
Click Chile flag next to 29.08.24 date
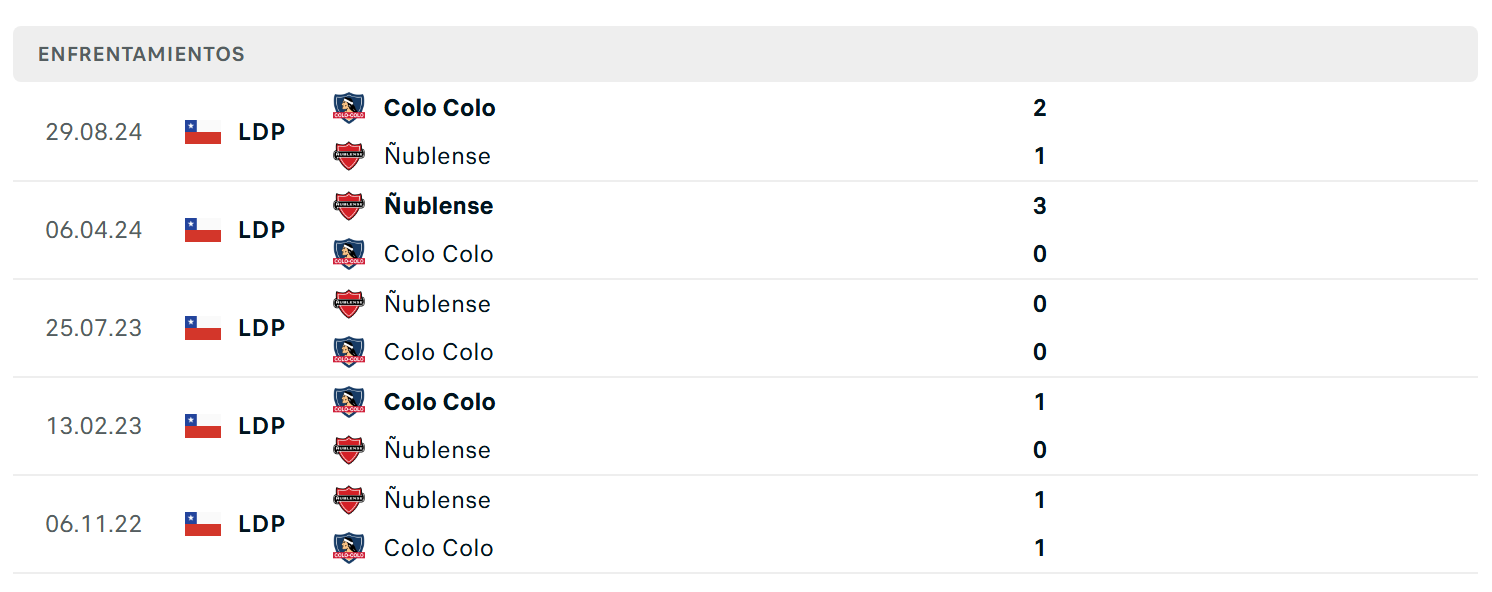(x=203, y=132)
